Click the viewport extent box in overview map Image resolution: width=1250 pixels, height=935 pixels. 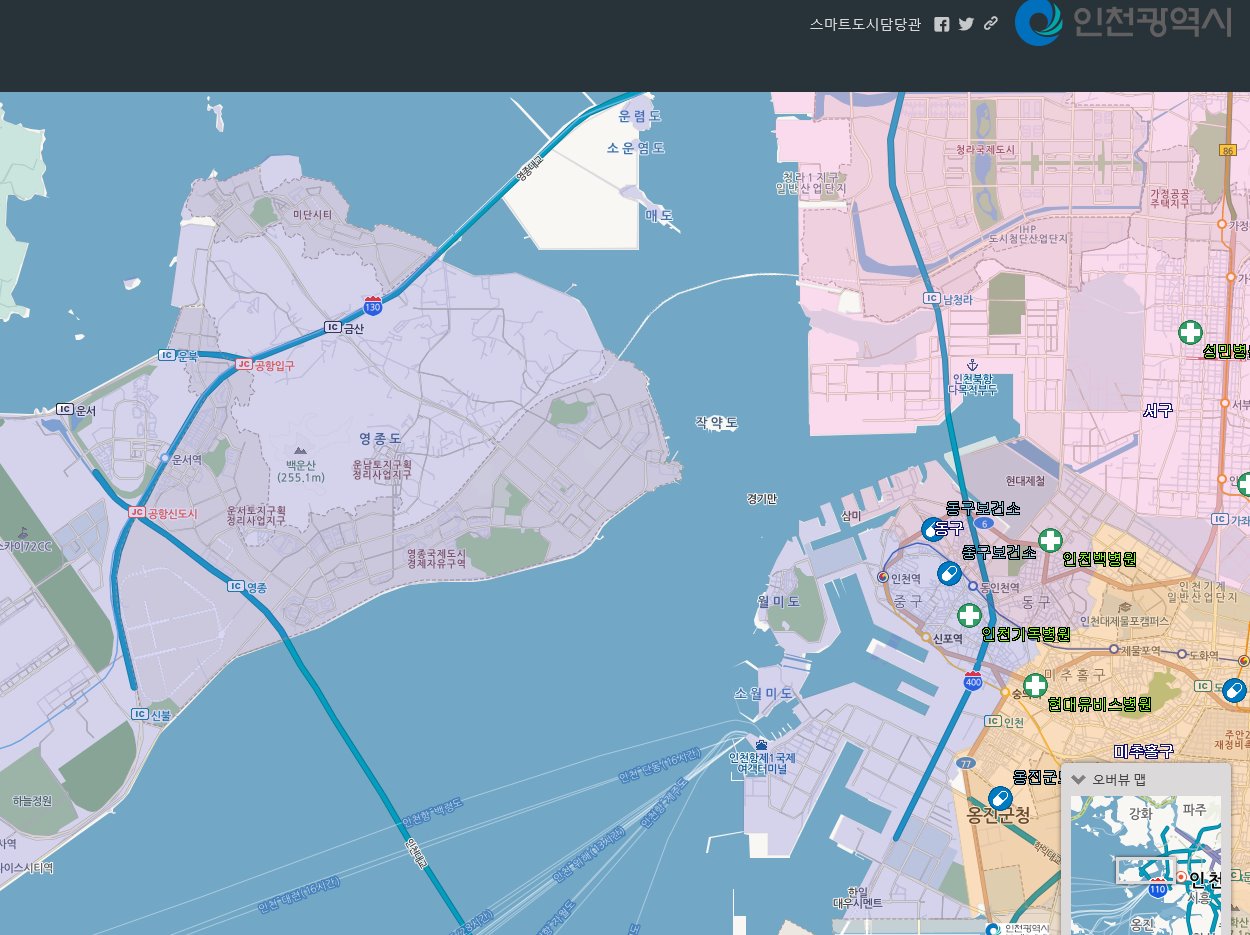pos(1145,870)
